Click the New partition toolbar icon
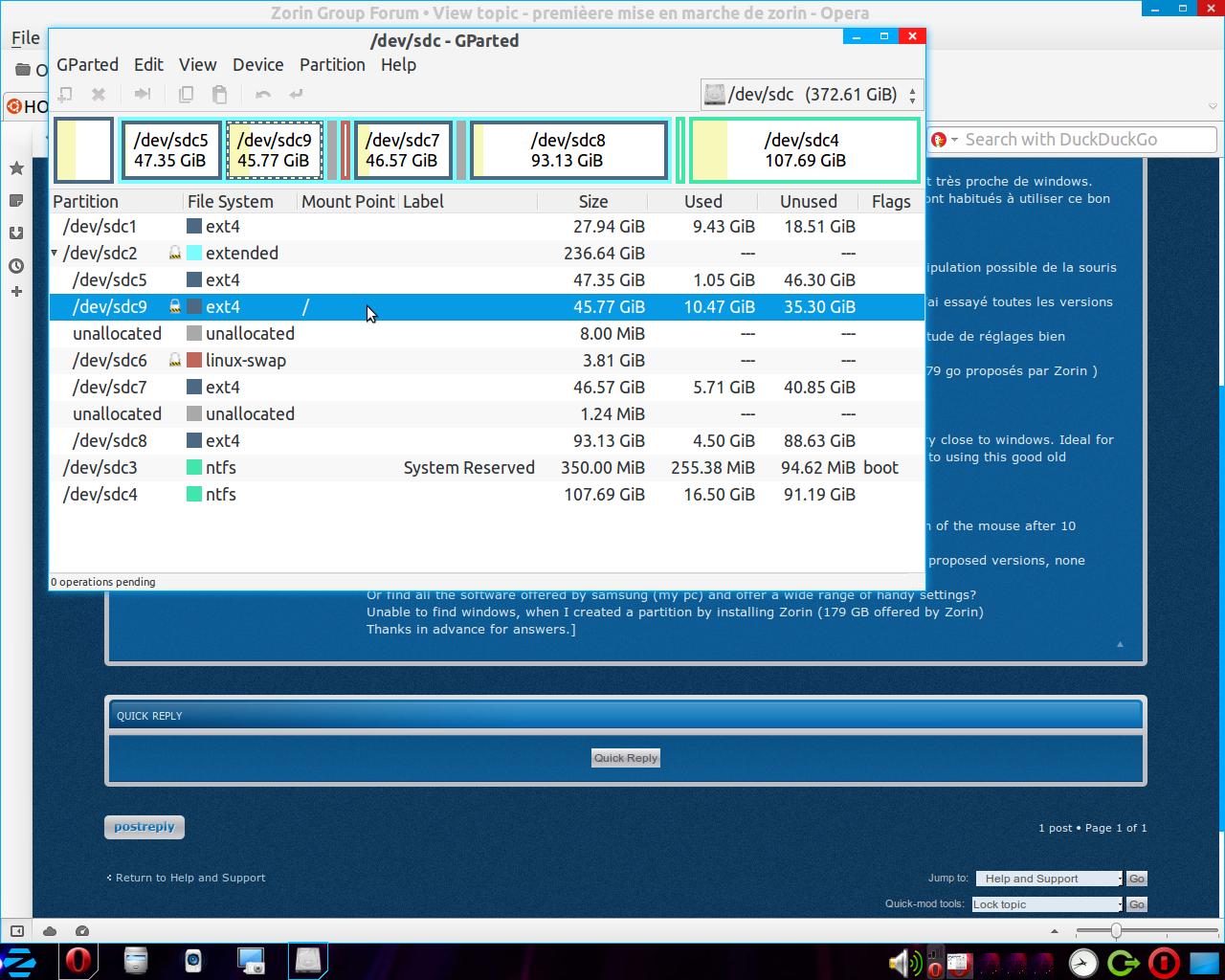The width and height of the screenshot is (1225, 980). point(65,94)
